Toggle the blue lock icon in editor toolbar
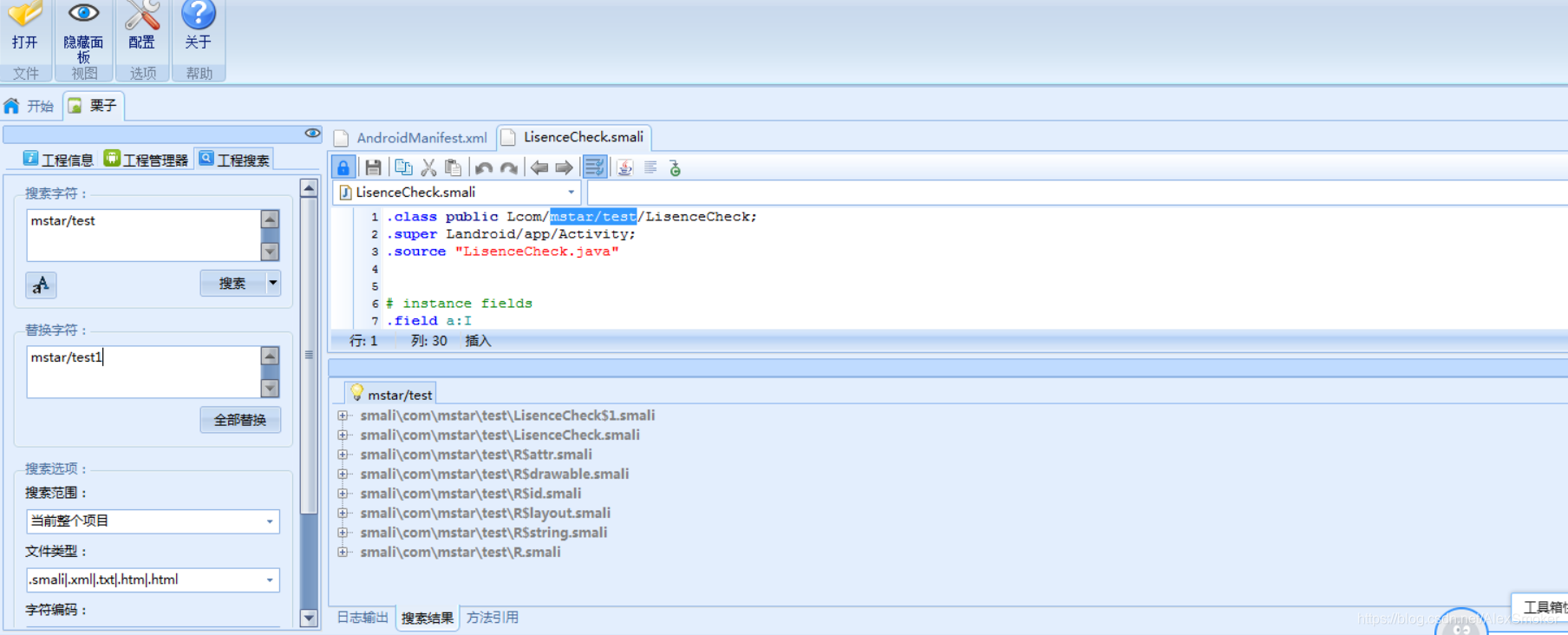 click(x=343, y=167)
